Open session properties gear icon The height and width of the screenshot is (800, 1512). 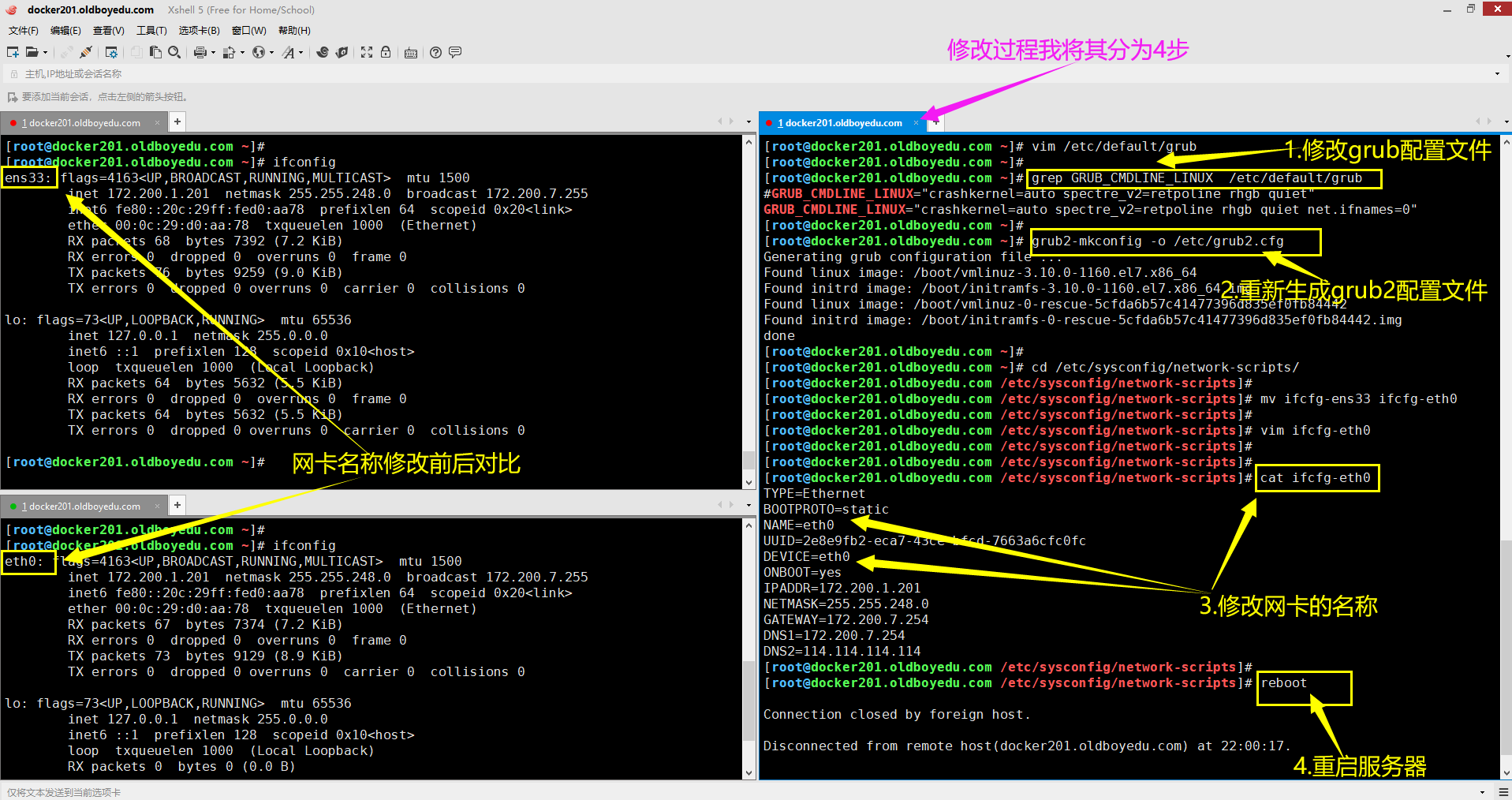coord(111,52)
